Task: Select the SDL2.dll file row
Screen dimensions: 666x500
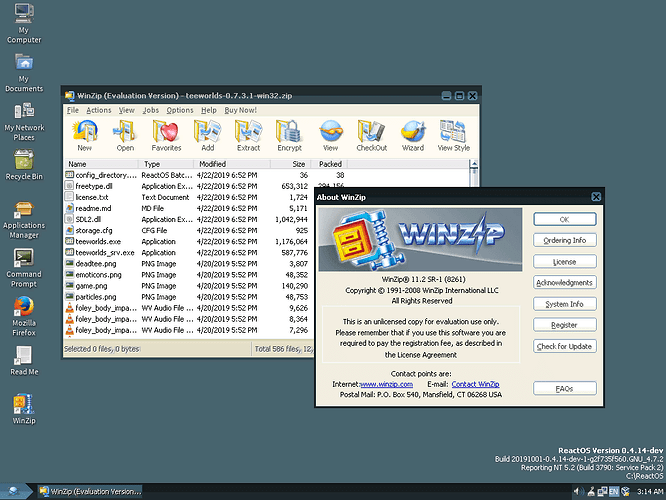Action: pyautogui.click(x=189, y=219)
